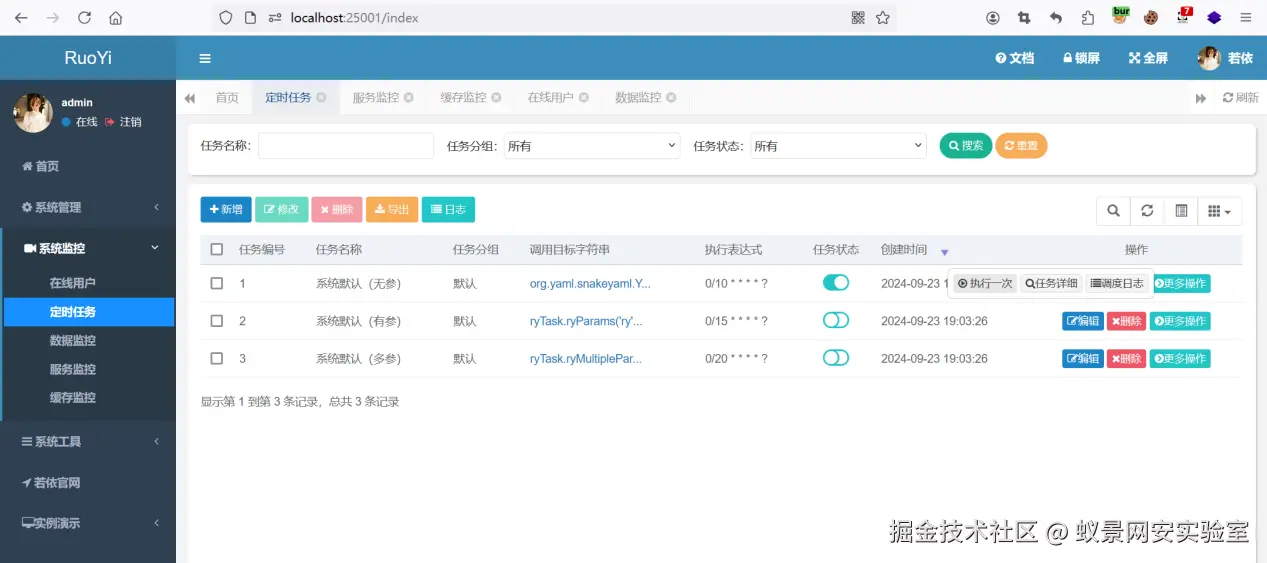Open 更多操作 for task 1
Image resolution: width=1267 pixels, height=563 pixels.
pos(1181,284)
